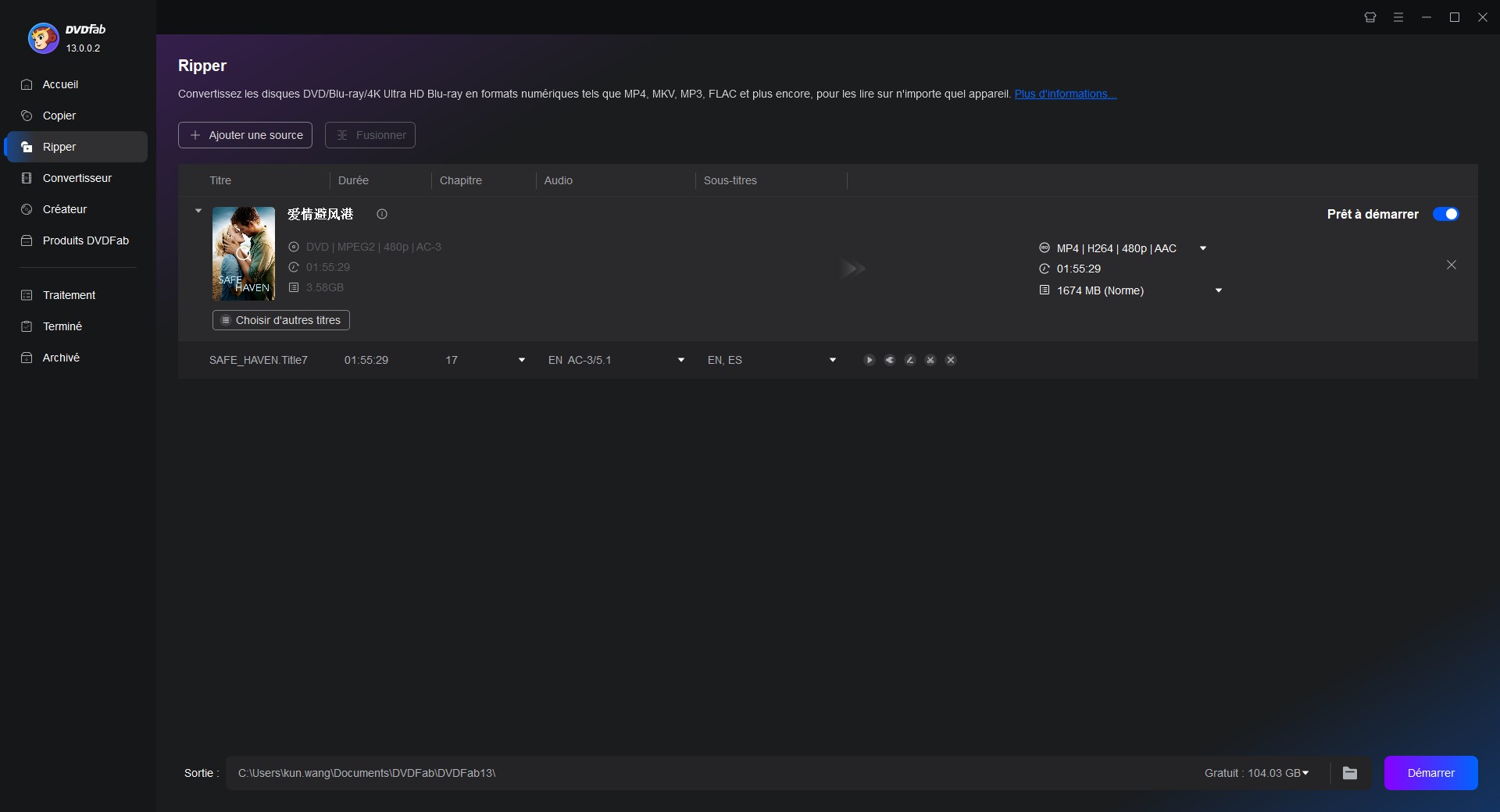Open the skin theme (t-shirt) icon

coord(1370,17)
